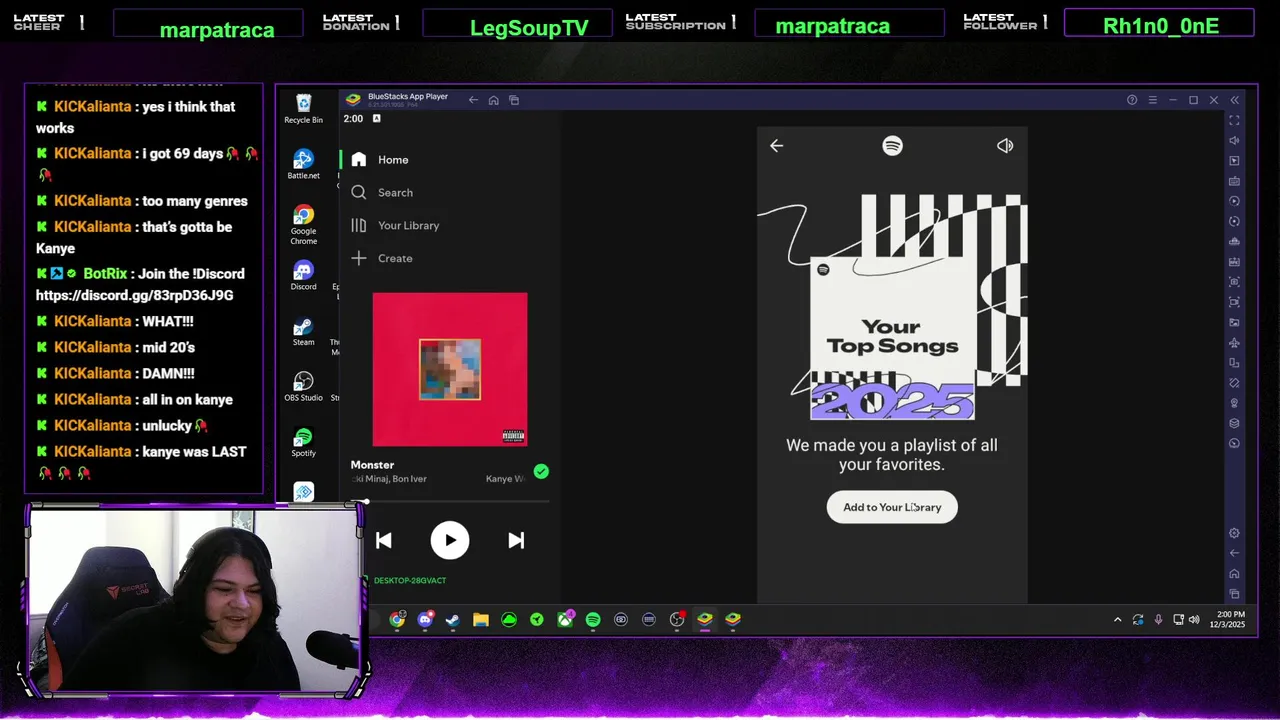Click BlueStacks title bar home icon
This screenshot has height=720, width=1280.
coord(493,100)
